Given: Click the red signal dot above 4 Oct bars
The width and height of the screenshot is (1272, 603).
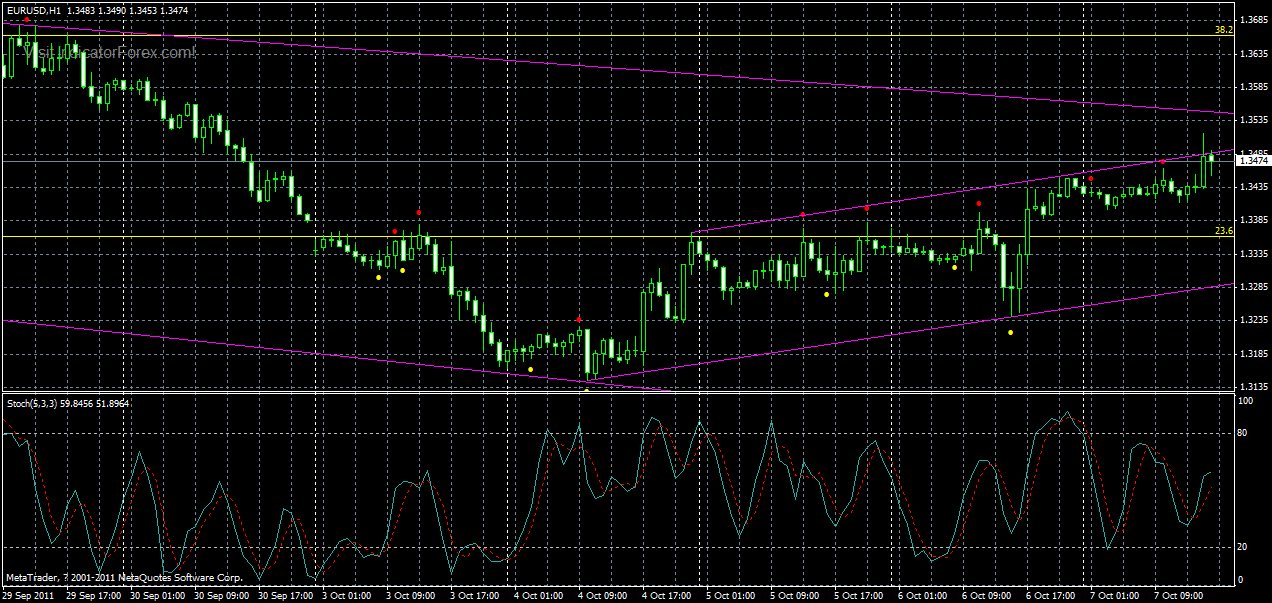Looking at the screenshot, I should tap(579, 319).
